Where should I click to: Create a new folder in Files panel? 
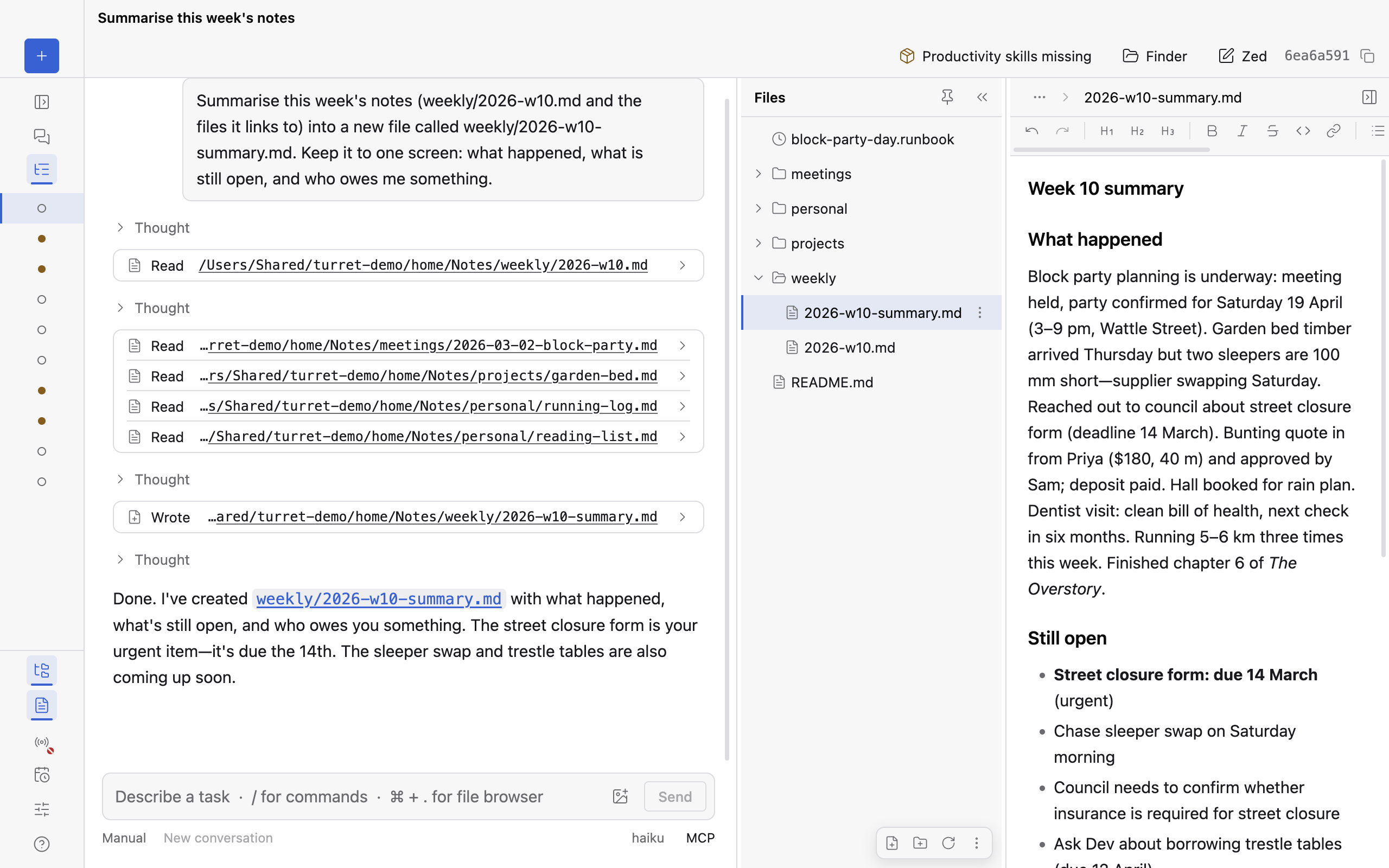pyautogui.click(x=920, y=843)
